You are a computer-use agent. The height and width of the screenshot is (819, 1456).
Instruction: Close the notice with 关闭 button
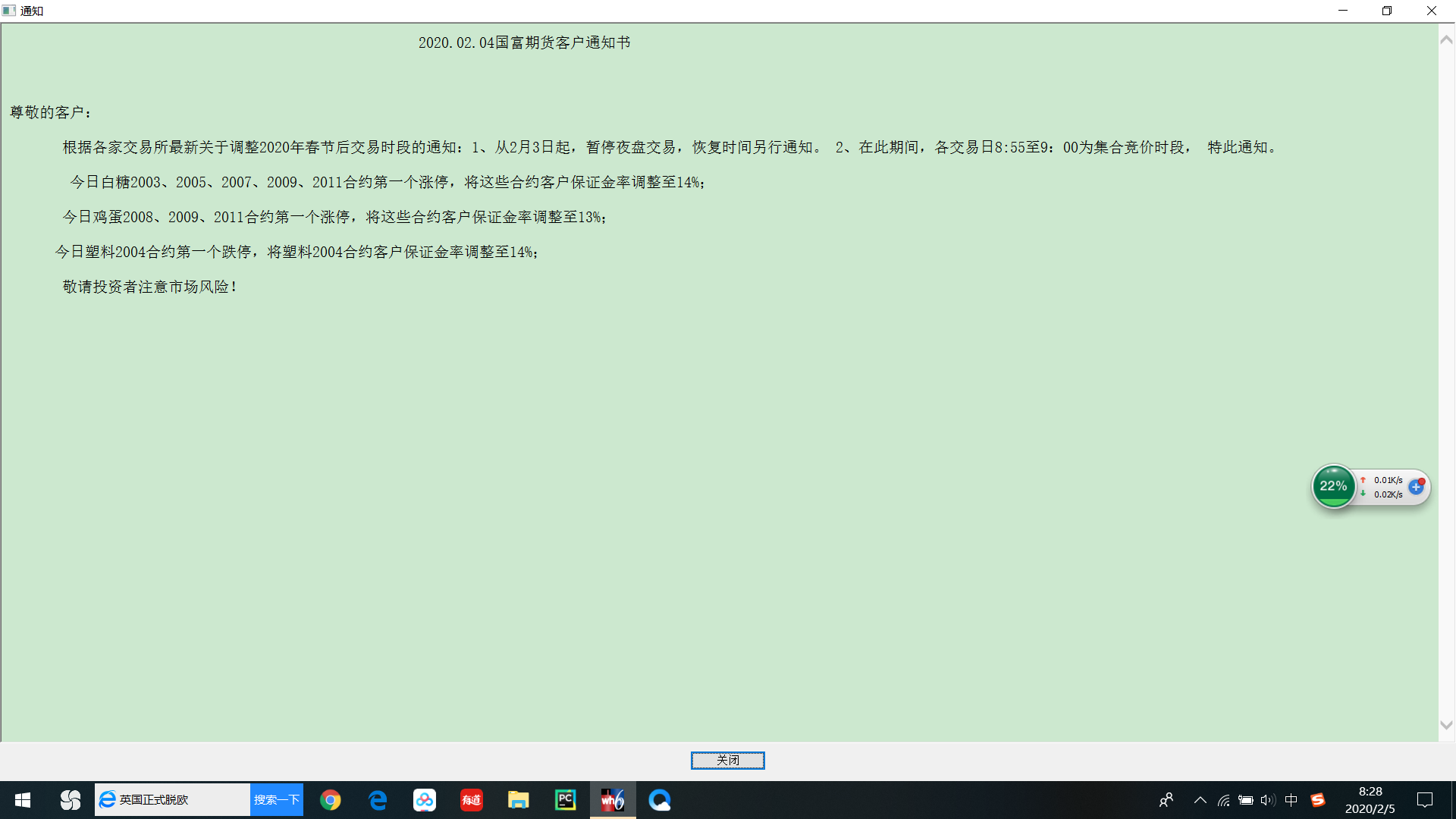click(x=727, y=761)
